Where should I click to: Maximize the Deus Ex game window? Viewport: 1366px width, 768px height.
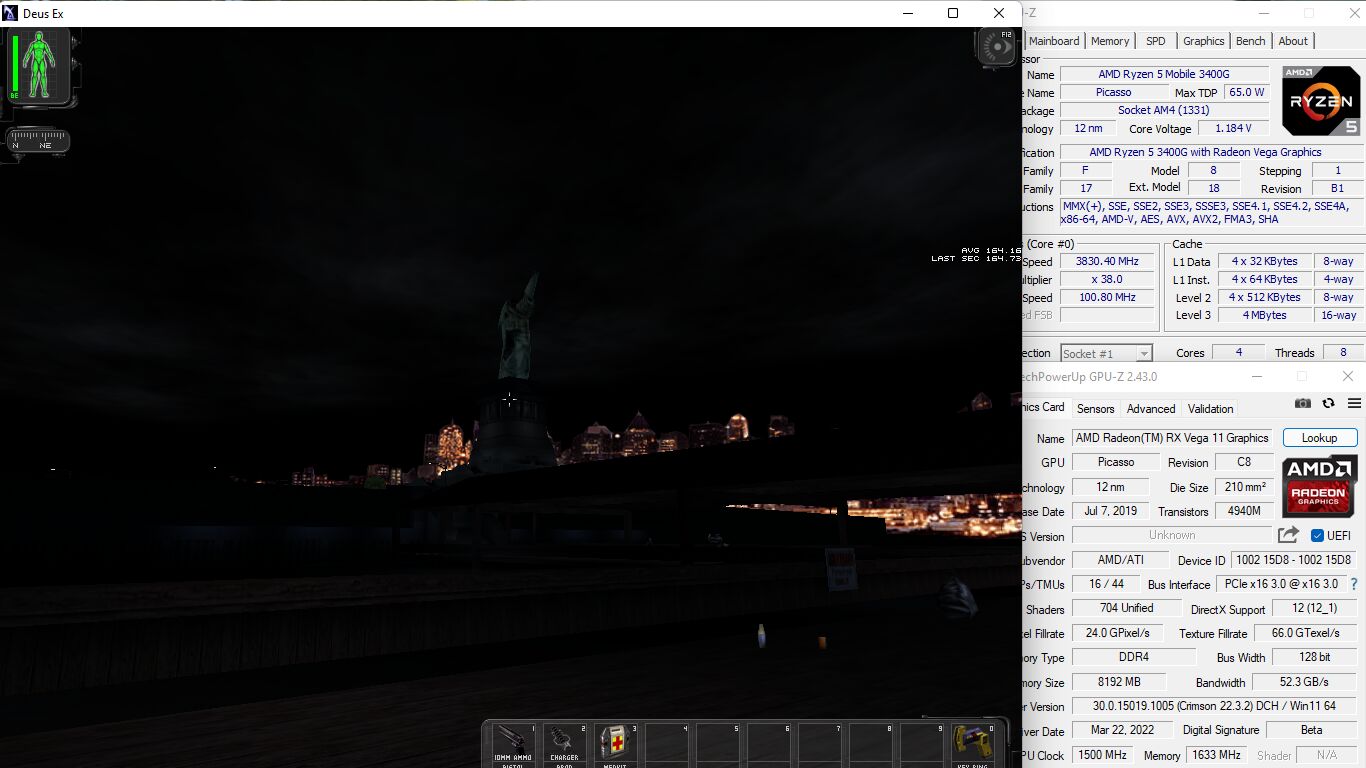pos(953,13)
